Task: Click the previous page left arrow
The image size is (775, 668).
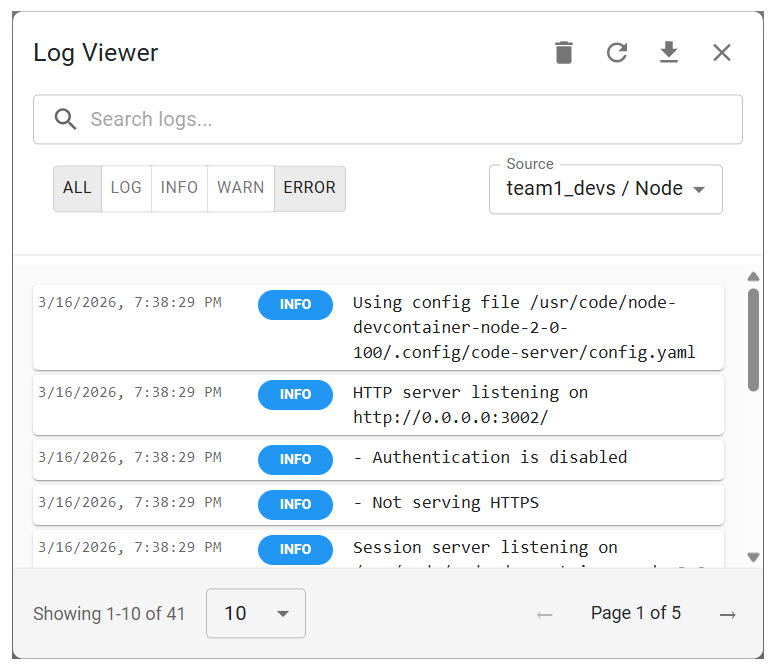Action: [x=545, y=614]
